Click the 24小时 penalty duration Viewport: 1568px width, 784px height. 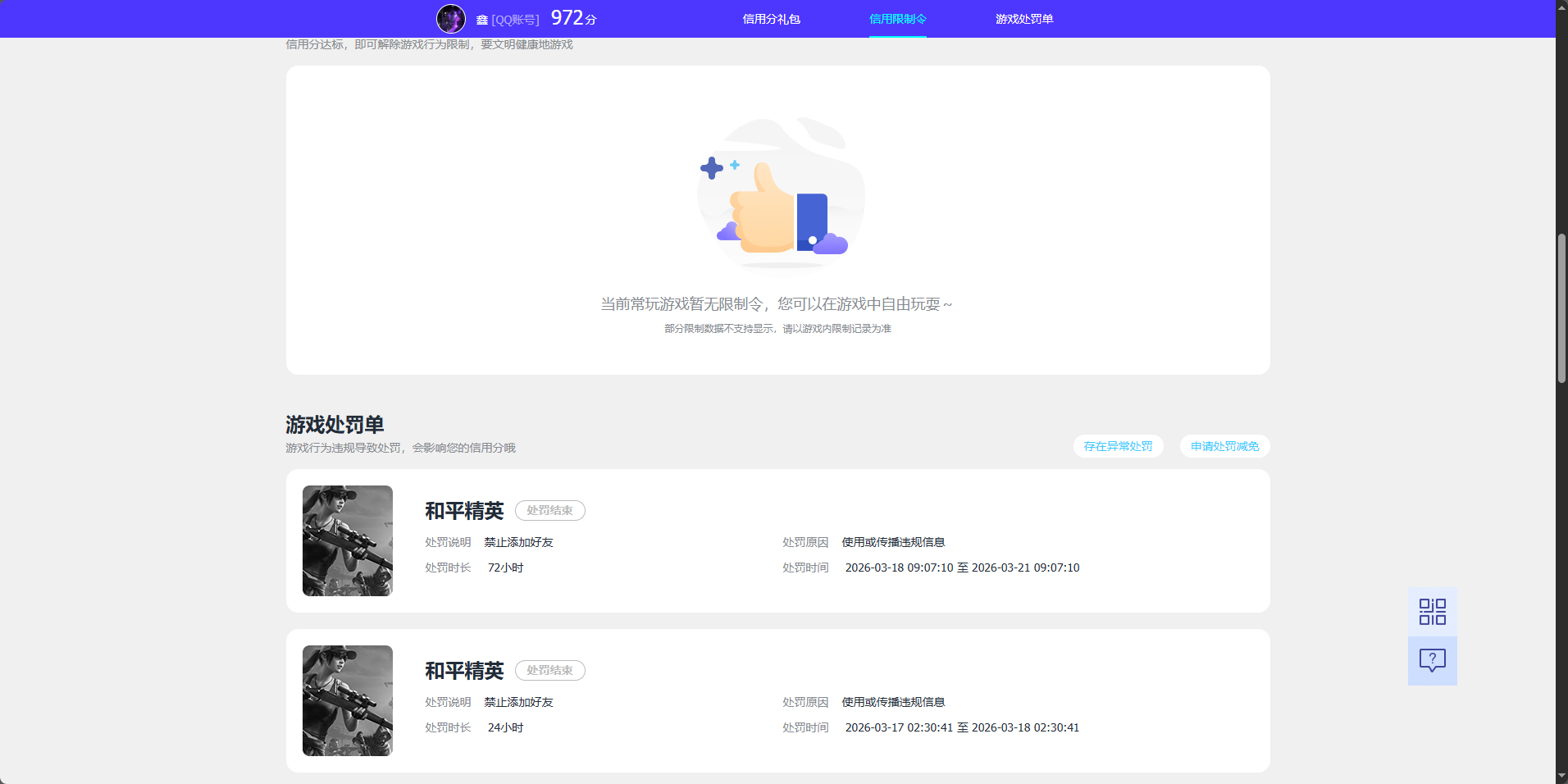pos(505,727)
